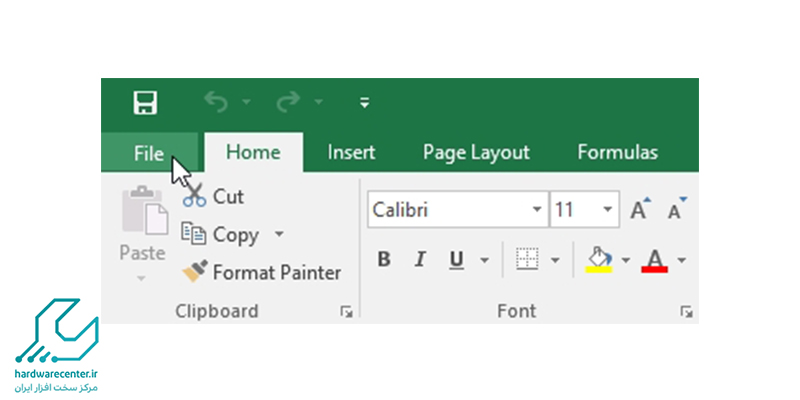Click the Undo arrow icon
This screenshot has width=800, height=400.
(216, 102)
